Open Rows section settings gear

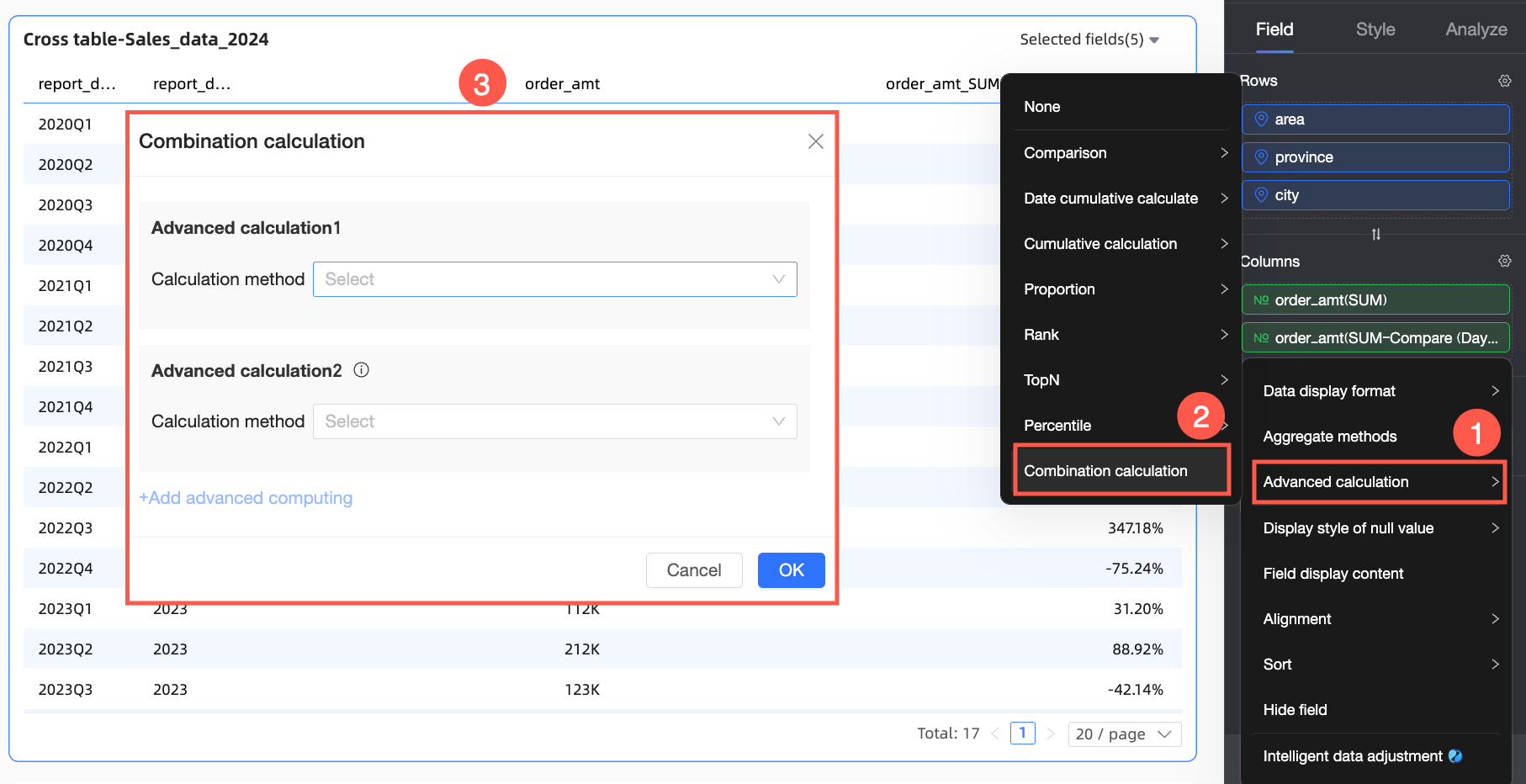tap(1504, 81)
